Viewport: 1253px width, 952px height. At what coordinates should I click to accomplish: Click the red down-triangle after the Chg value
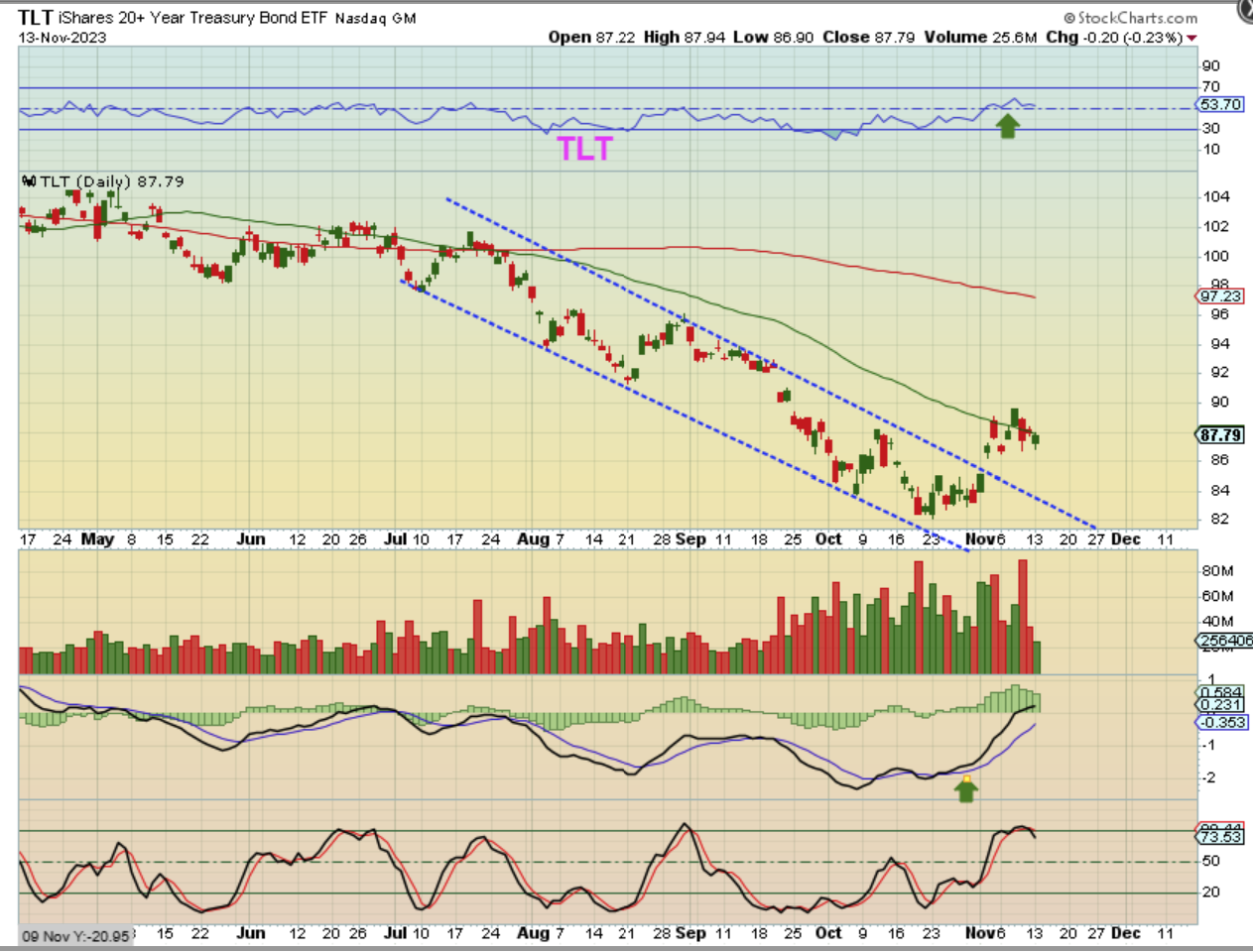pyautogui.click(x=1191, y=38)
